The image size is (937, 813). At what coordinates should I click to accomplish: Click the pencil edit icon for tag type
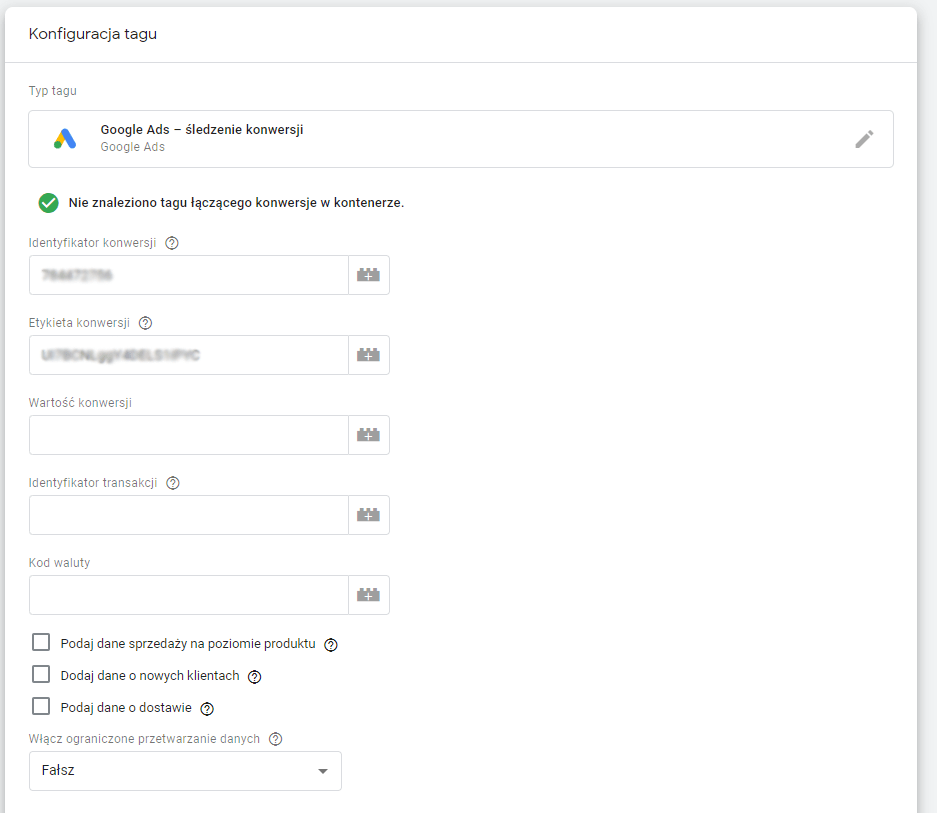click(x=864, y=140)
